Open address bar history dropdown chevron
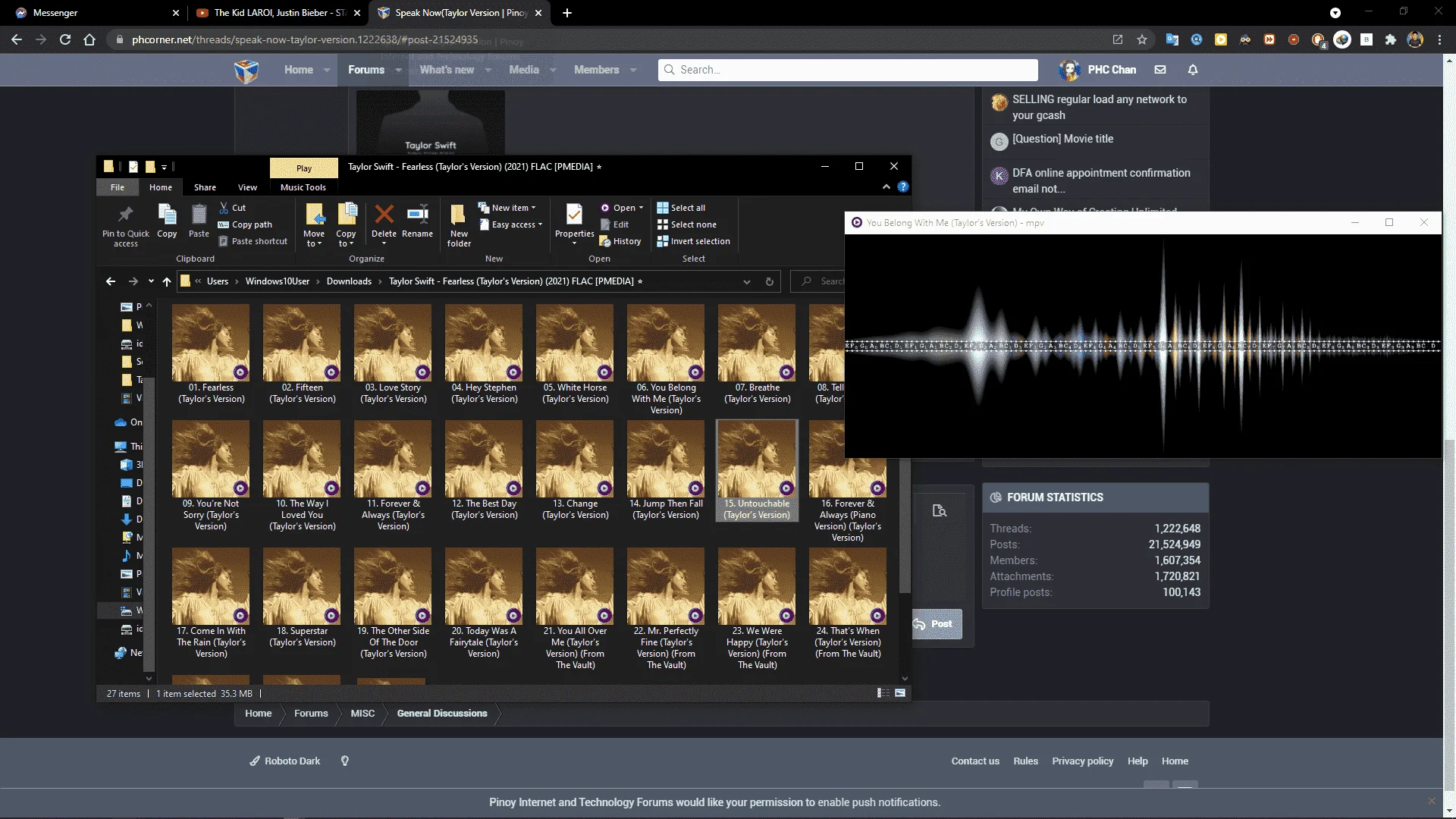Viewport: 1456px width, 819px height. (747, 281)
